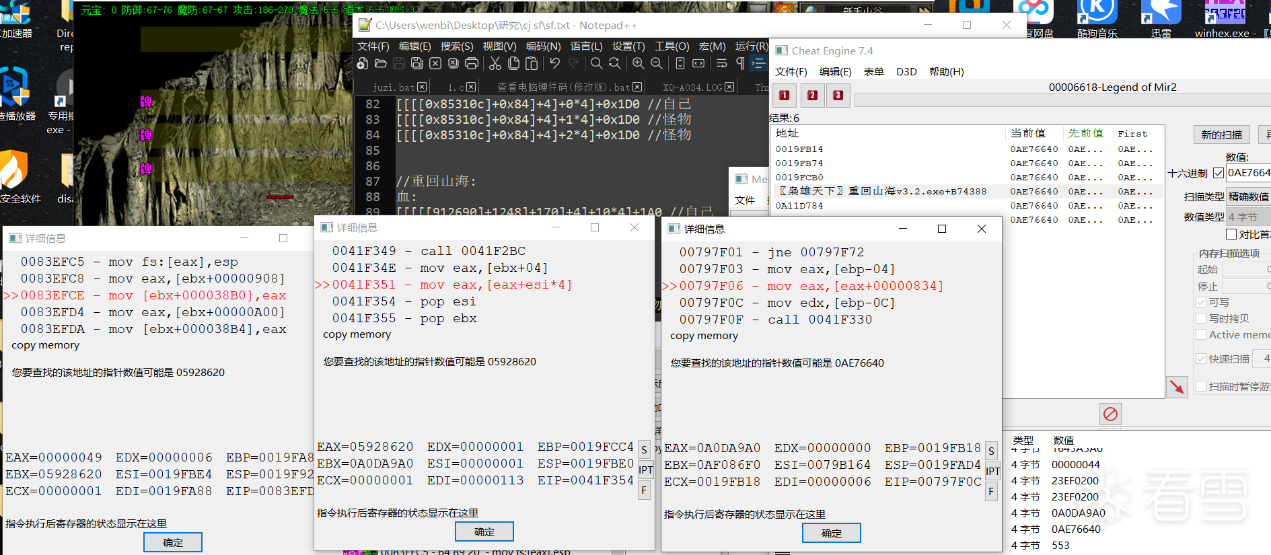
Task: Click the red arrow add-to-address-list button
Action: 1177,387
